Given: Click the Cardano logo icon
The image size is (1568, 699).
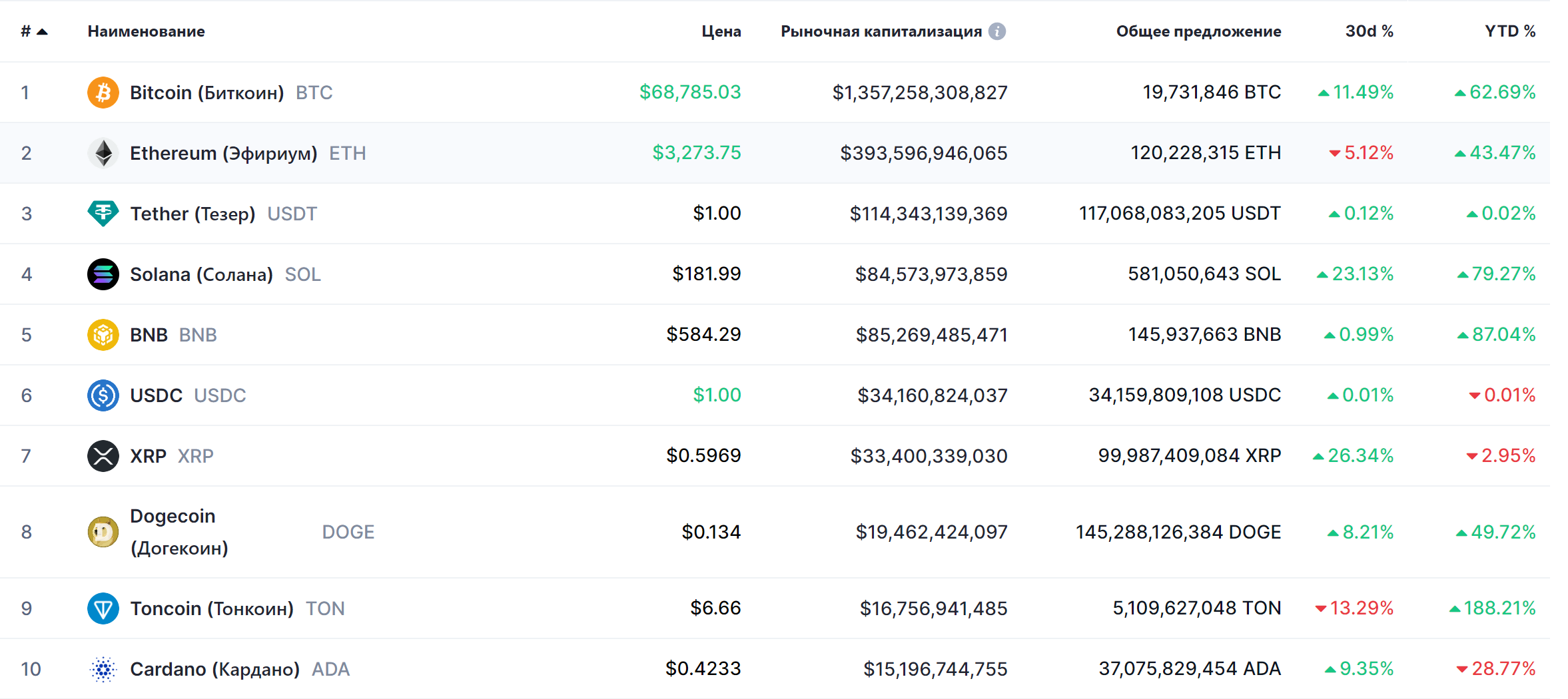Looking at the screenshot, I should tap(103, 669).
